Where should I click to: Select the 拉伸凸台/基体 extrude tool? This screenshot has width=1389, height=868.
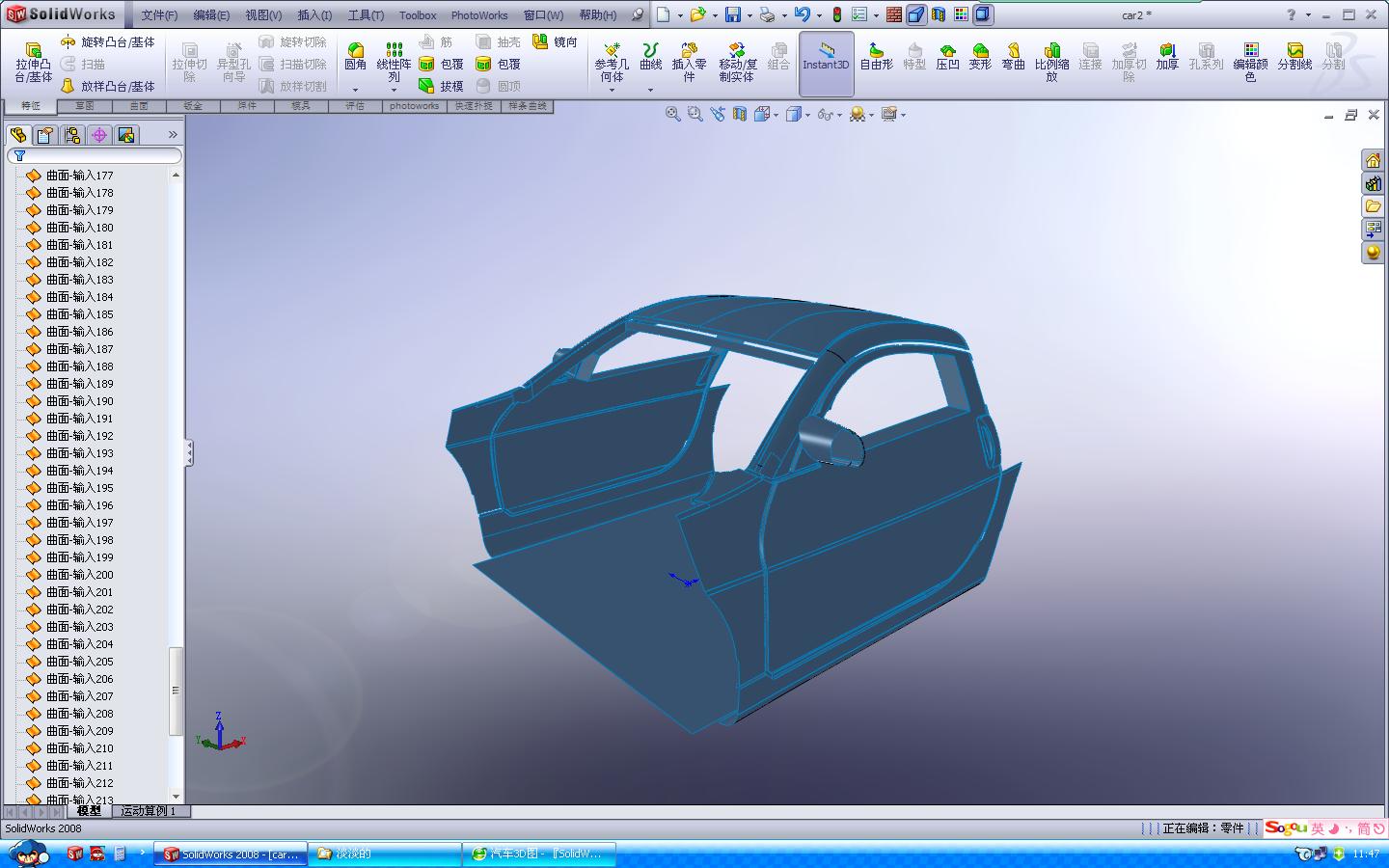pyautogui.click(x=33, y=62)
